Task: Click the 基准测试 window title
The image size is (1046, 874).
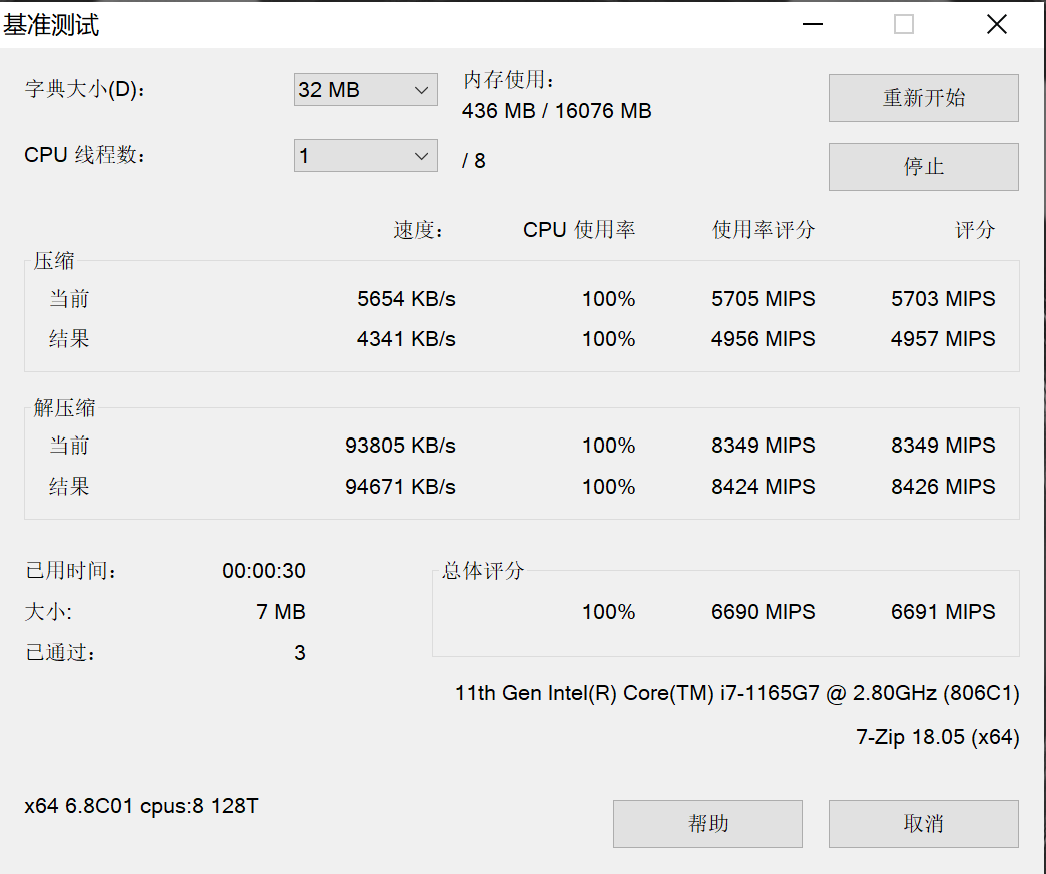Action: tap(51, 25)
